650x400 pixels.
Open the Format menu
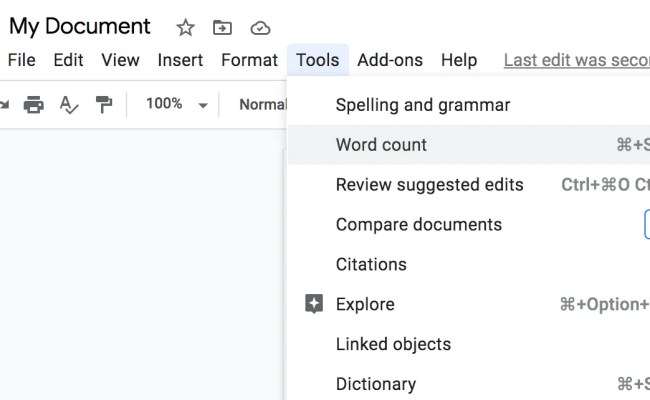tap(249, 60)
